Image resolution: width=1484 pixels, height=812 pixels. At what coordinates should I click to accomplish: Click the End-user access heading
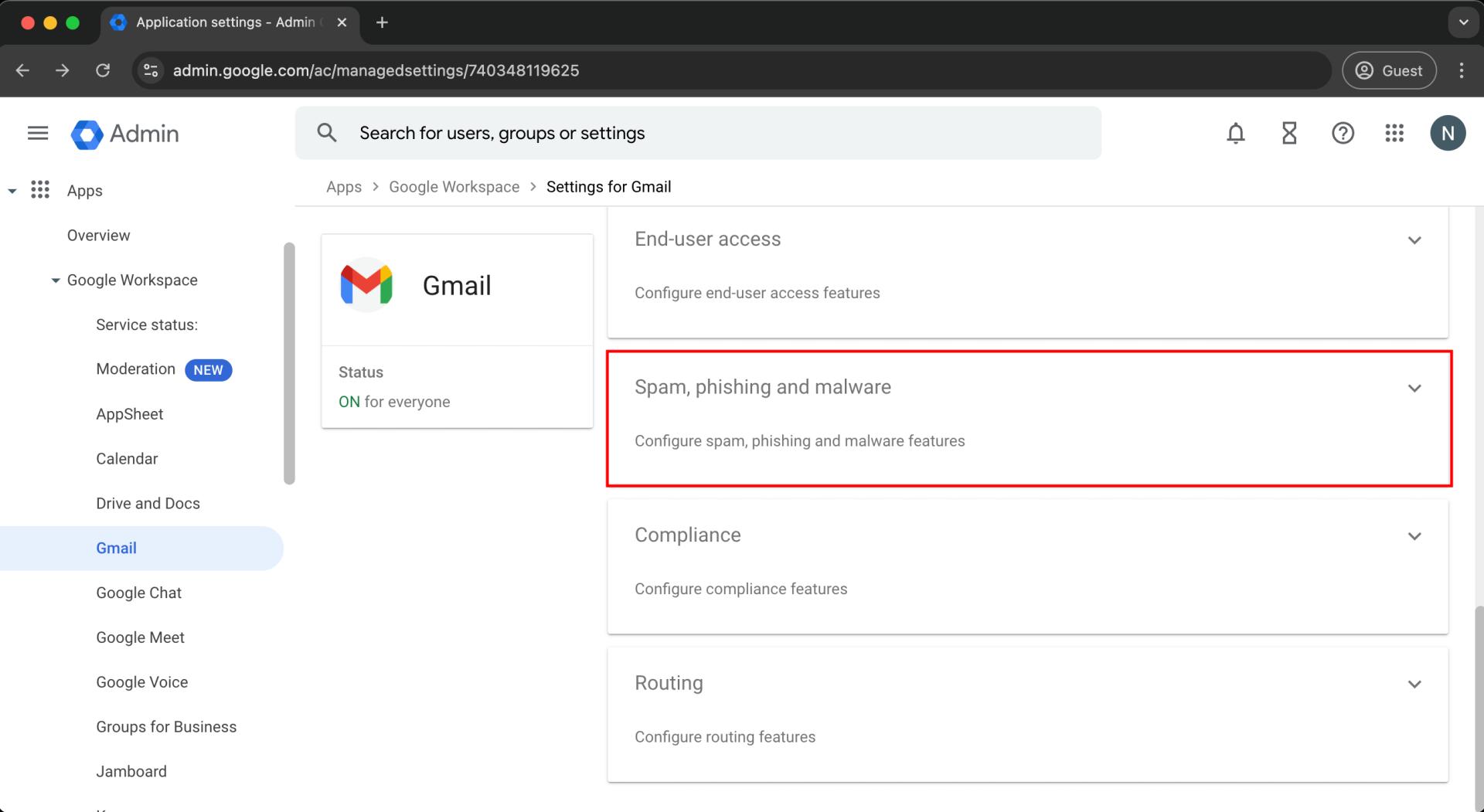coord(707,239)
